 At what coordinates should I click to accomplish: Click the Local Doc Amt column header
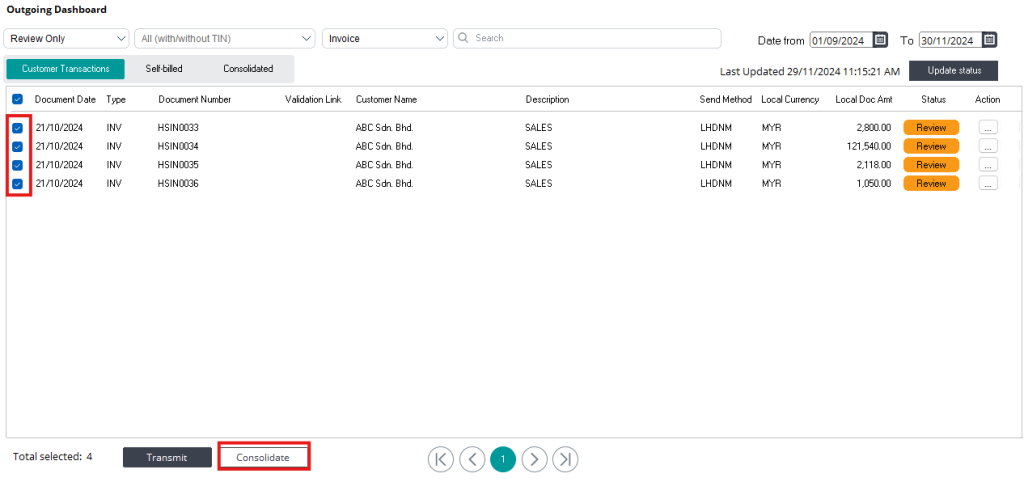[864, 99]
